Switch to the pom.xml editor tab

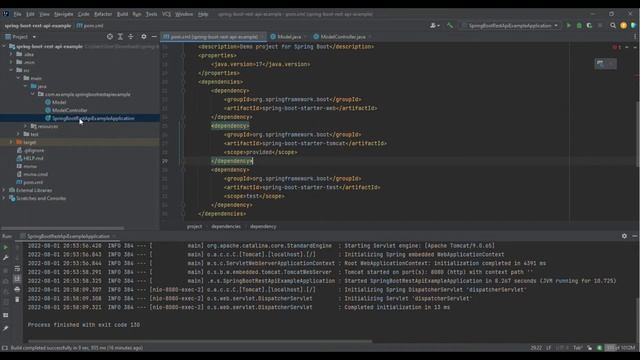[x=213, y=37]
